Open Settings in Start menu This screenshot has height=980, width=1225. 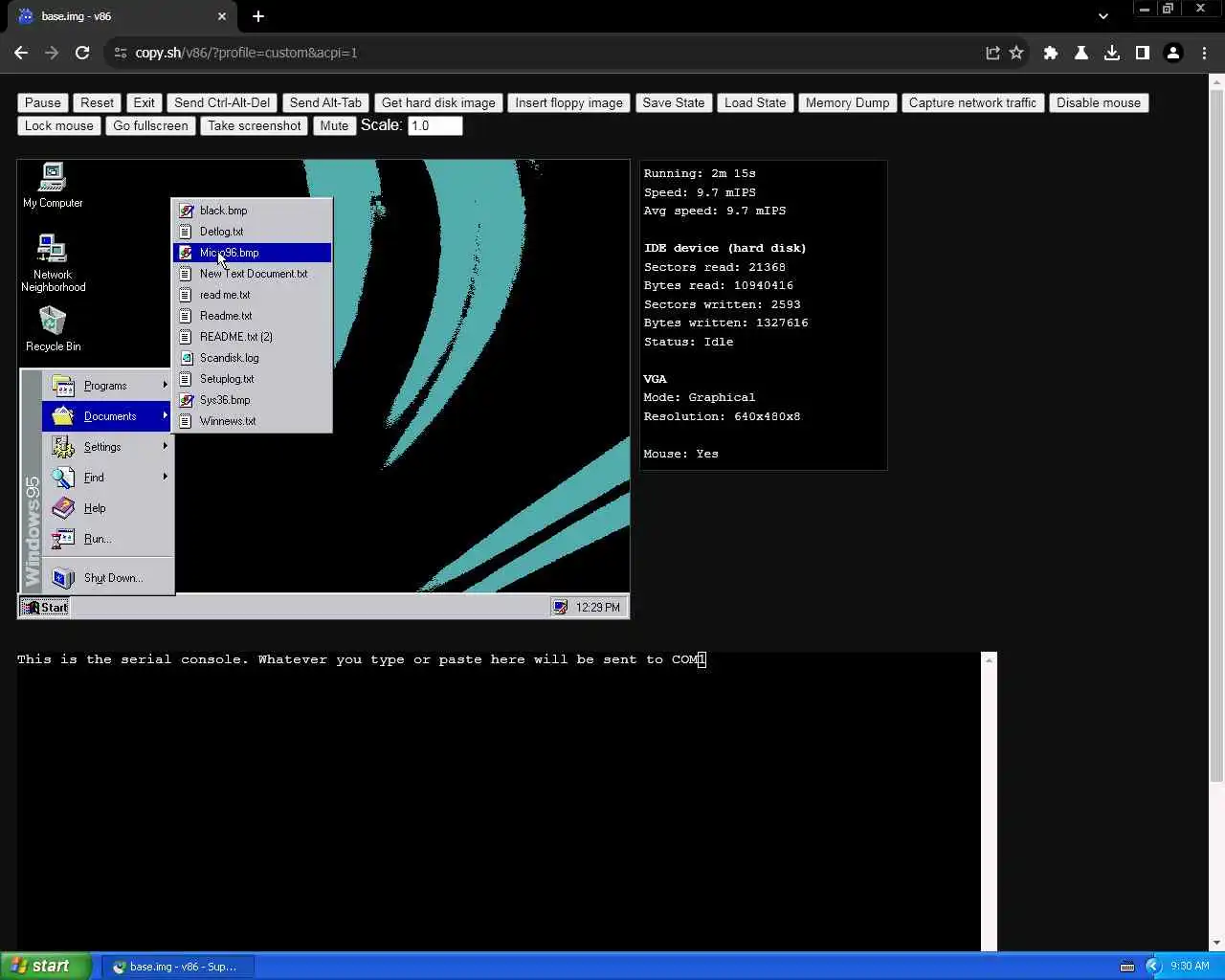[108, 447]
